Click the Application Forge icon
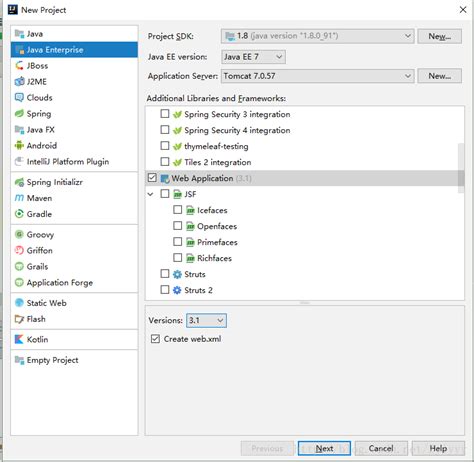 point(19,283)
